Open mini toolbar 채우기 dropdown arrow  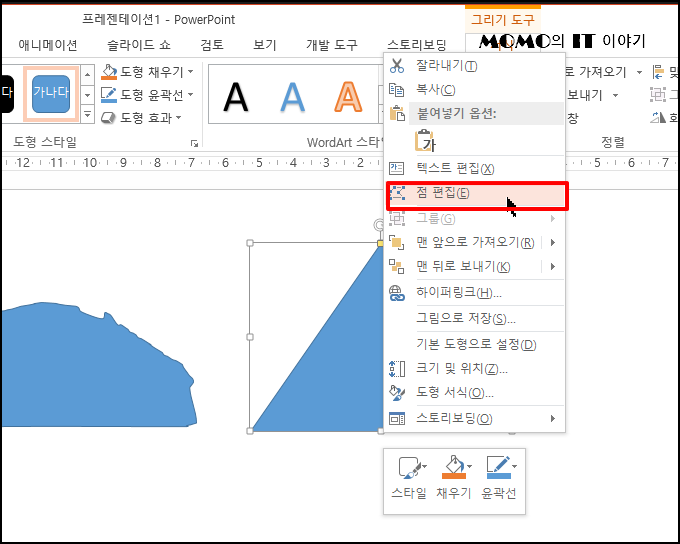pos(469,467)
